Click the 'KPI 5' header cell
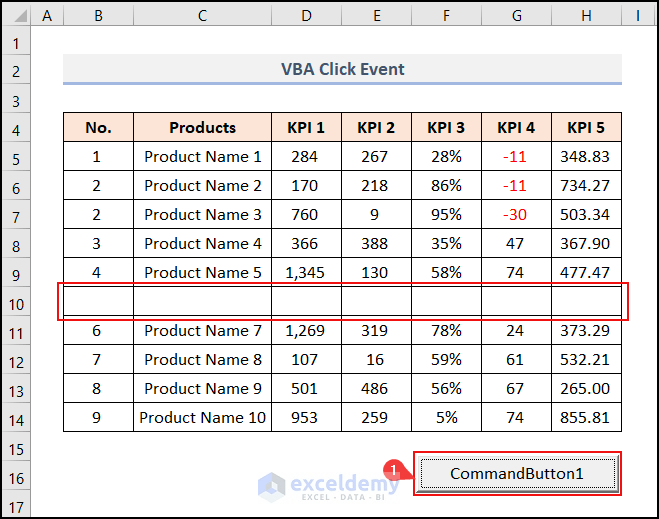 point(586,127)
